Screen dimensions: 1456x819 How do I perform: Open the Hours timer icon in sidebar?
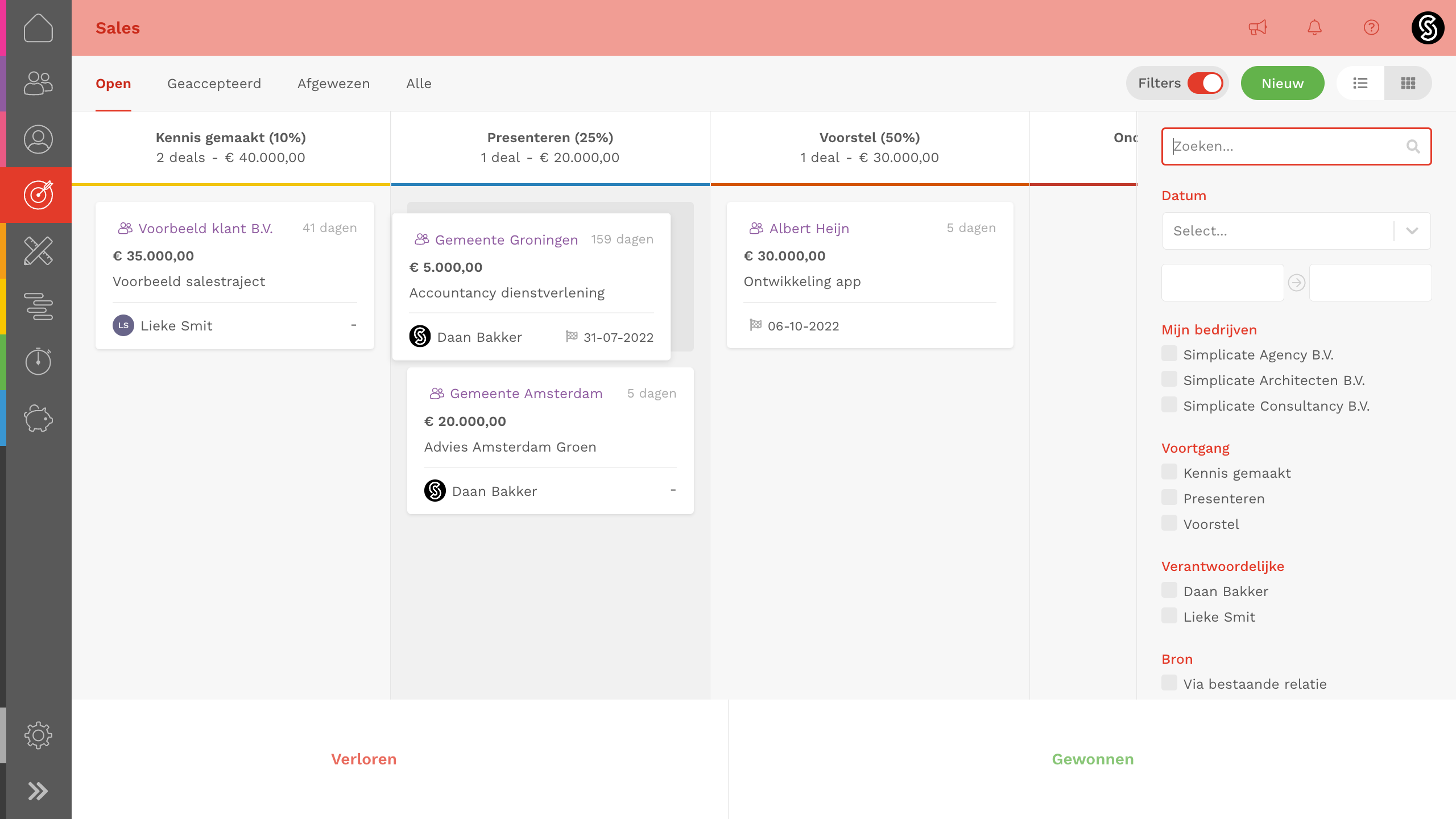(38, 362)
